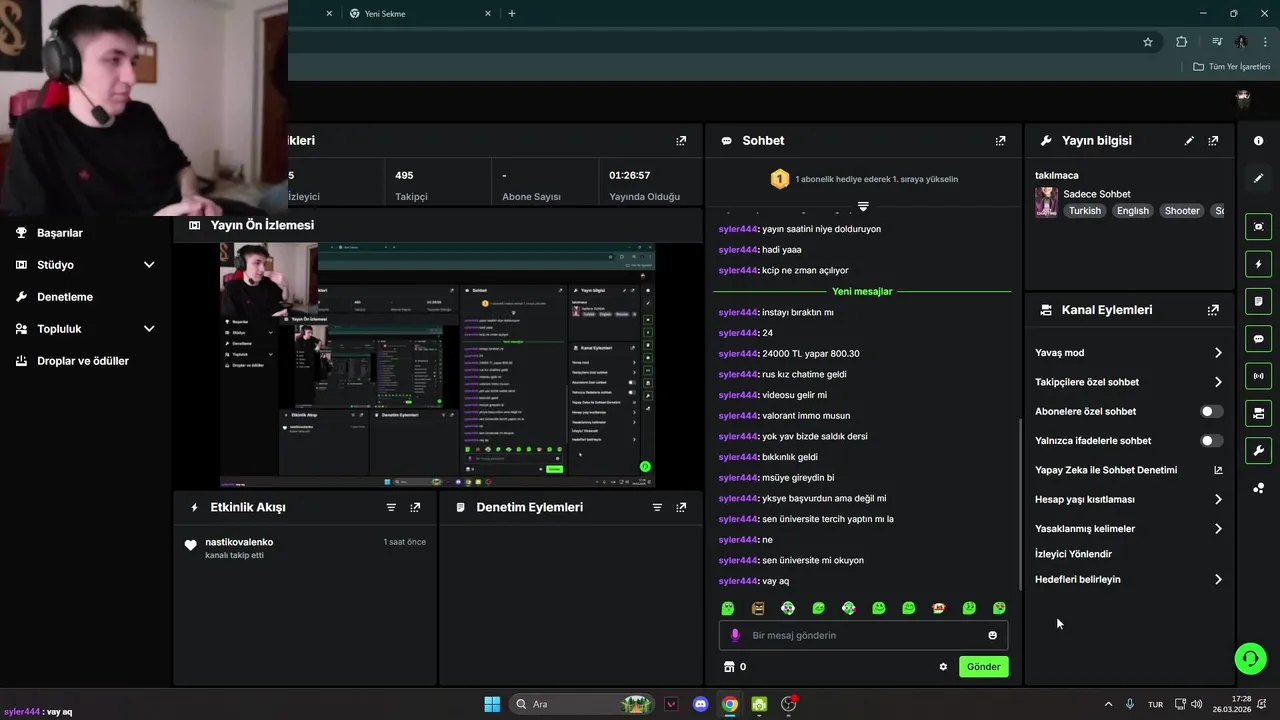Pop out the Yayın bilgisi panel

pos(1213,141)
